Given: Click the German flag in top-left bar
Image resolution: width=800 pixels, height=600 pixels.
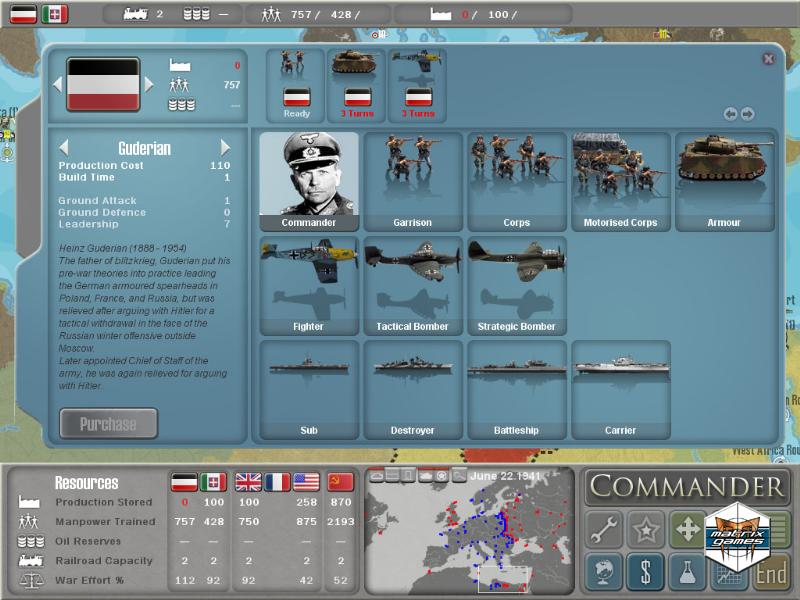Looking at the screenshot, I should (23, 14).
